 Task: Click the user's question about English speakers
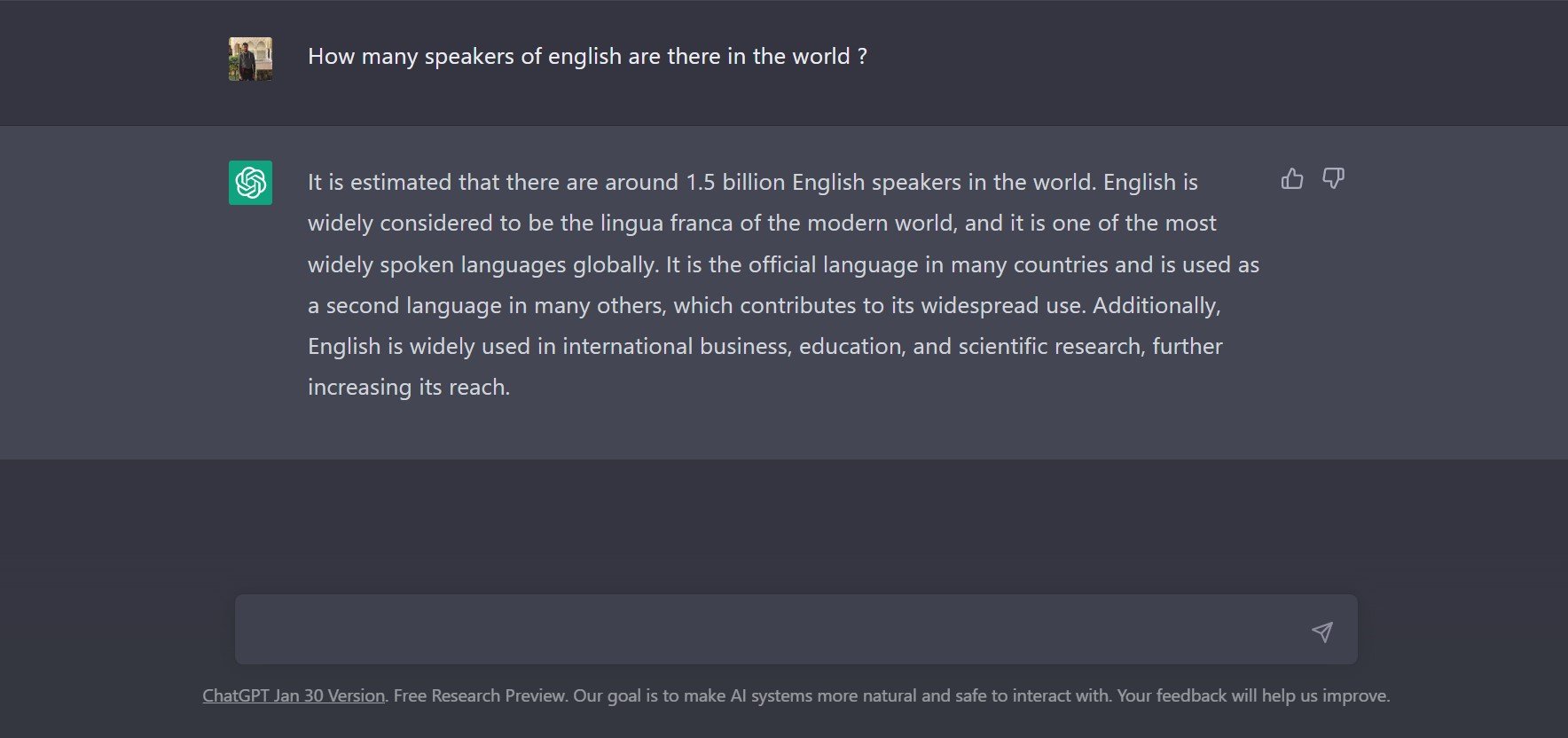pos(587,57)
